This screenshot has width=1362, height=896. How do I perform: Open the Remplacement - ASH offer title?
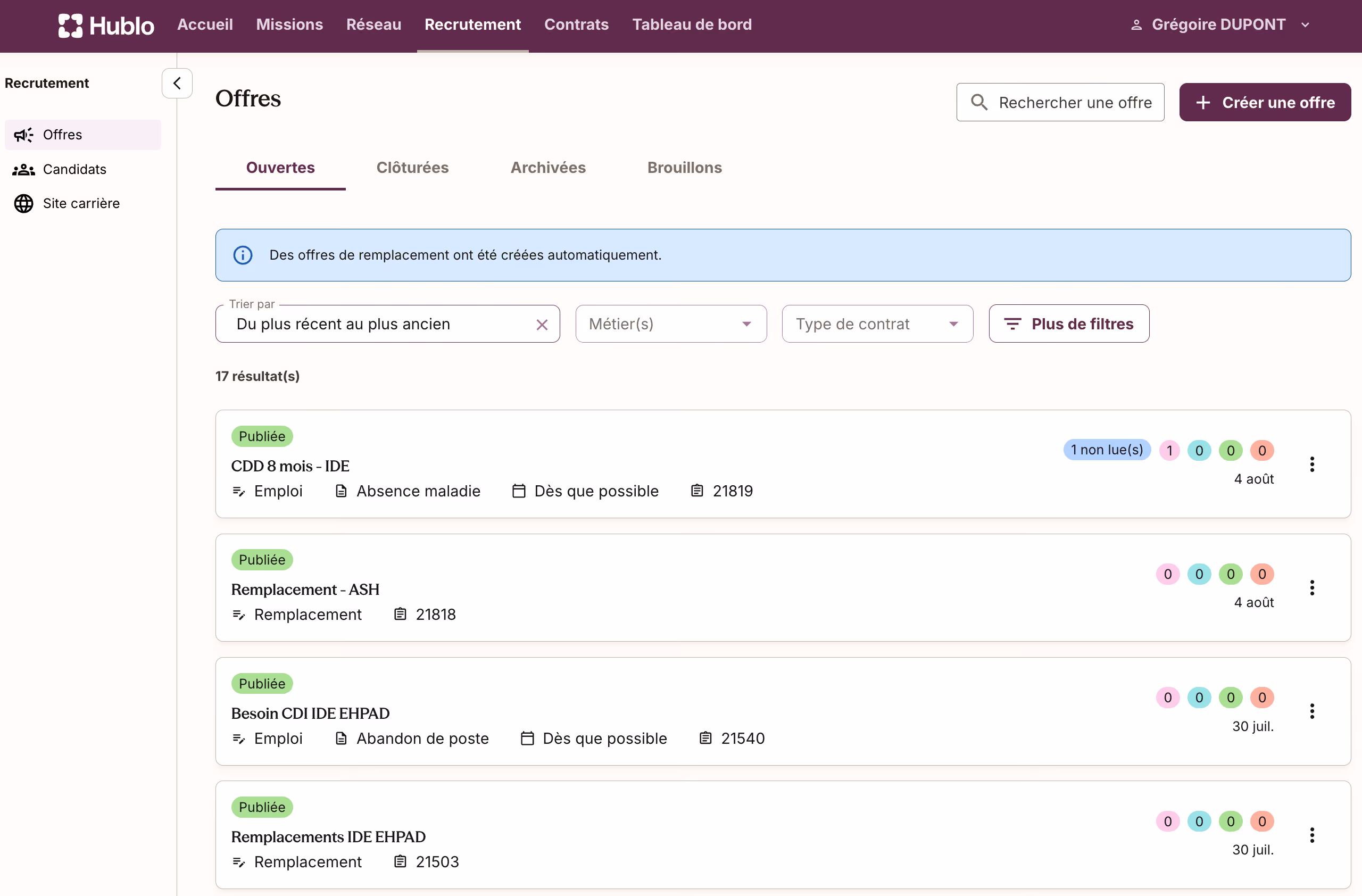[x=305, y=590]
